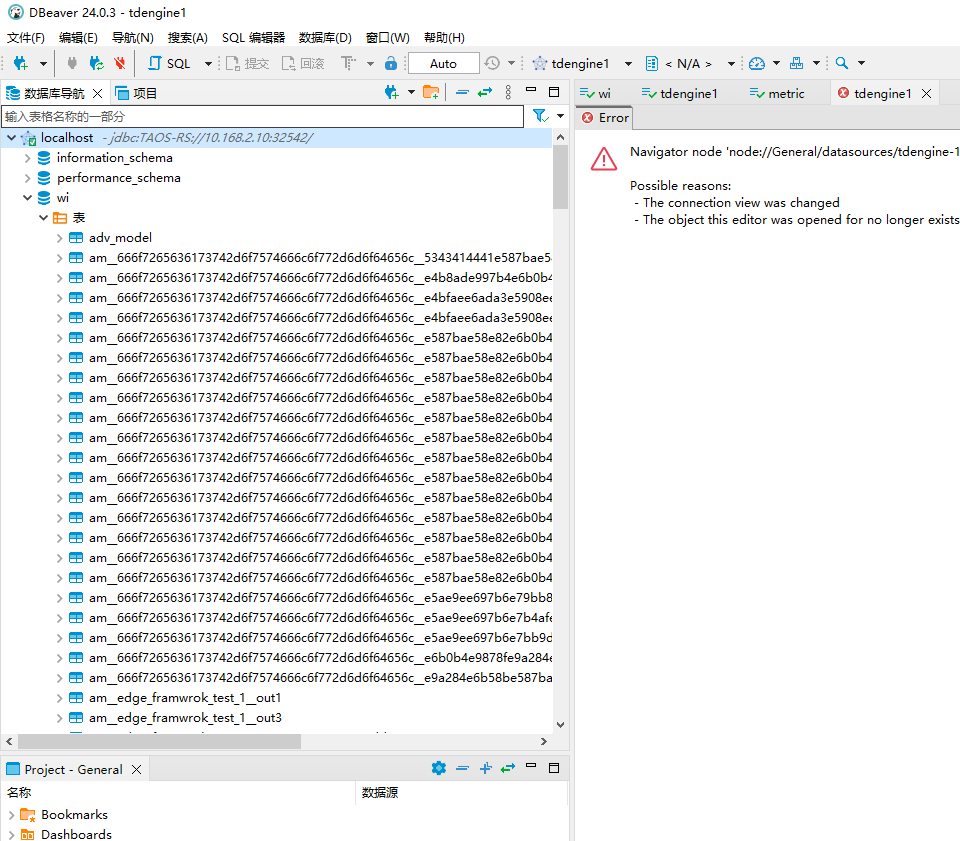Viewport: 960px width, 841px height.
Task: Expand the Bookmarks folder
Action: pyautogui.click(x=12, y=815)
